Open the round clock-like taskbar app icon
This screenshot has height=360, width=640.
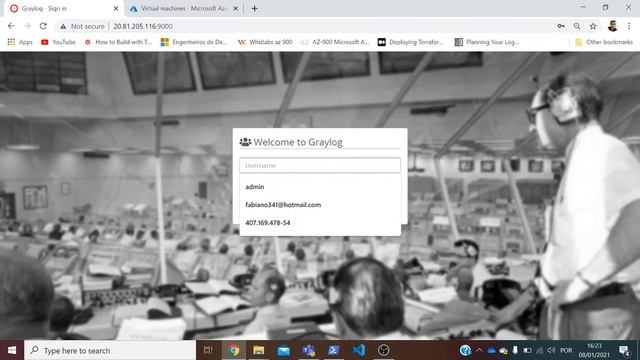point(384,350)
